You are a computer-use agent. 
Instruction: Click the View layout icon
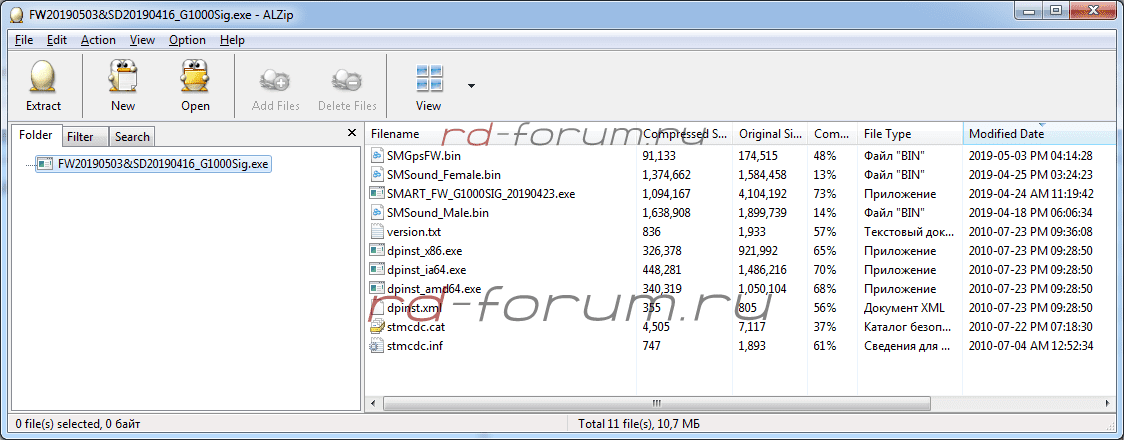coord(429,77)
